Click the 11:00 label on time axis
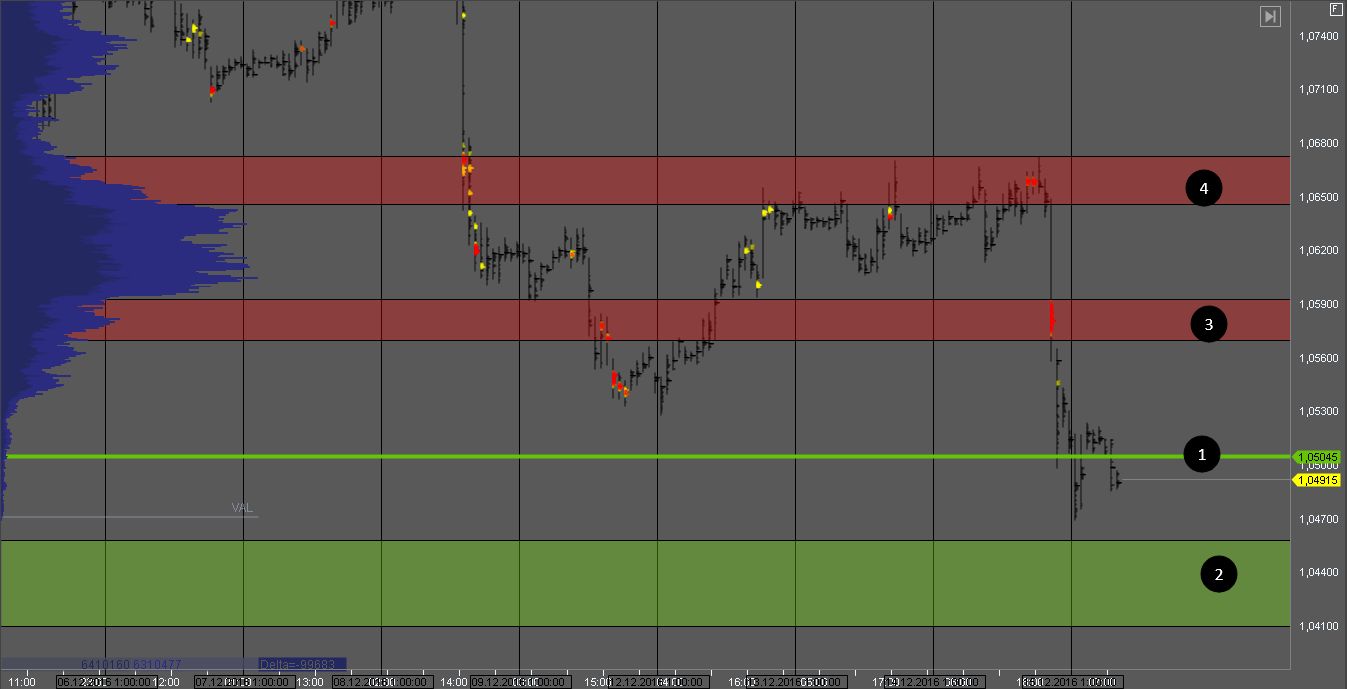The image size is (1347, 689). click(x=23, y=682)
